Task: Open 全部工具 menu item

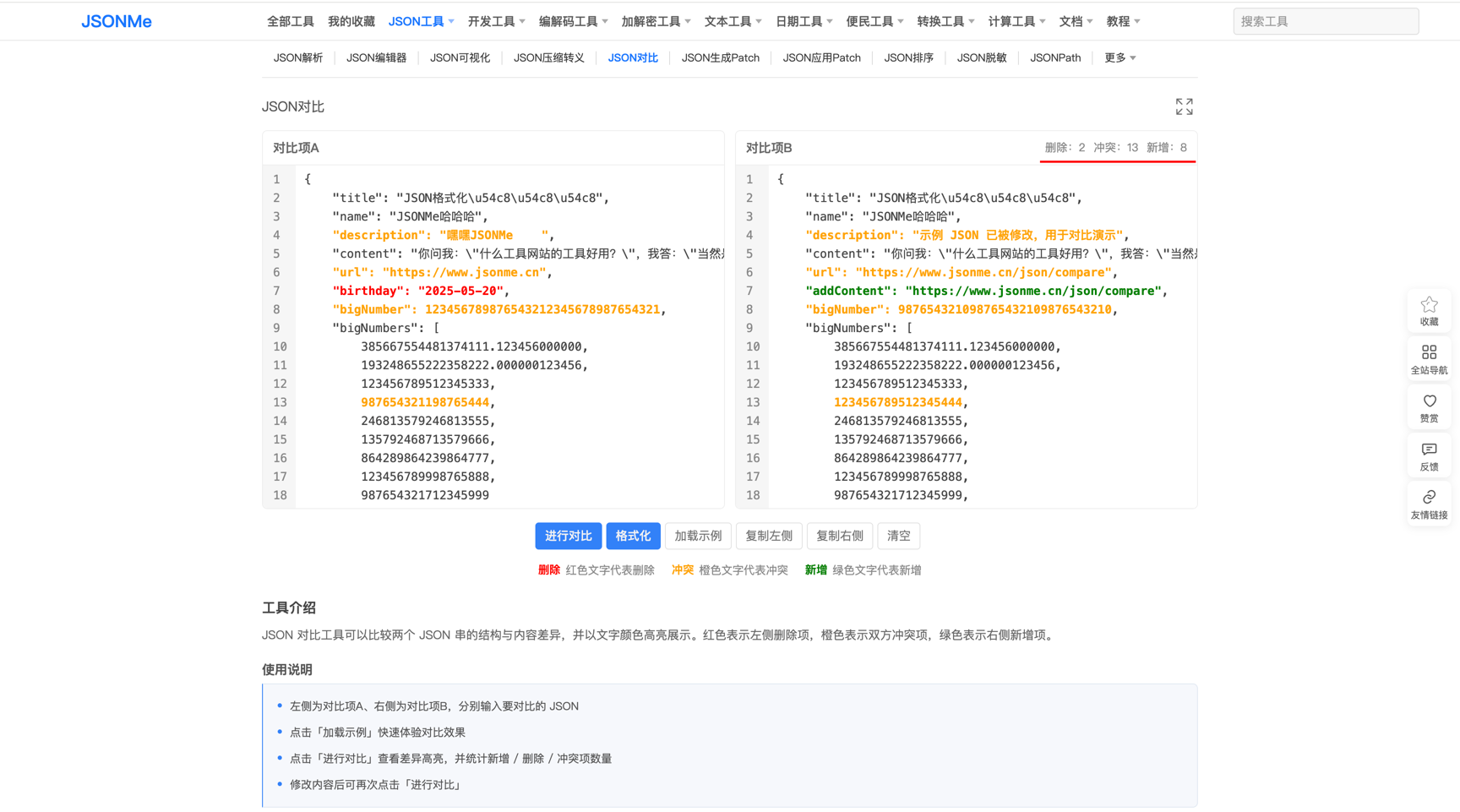Action: click(290, 21)
